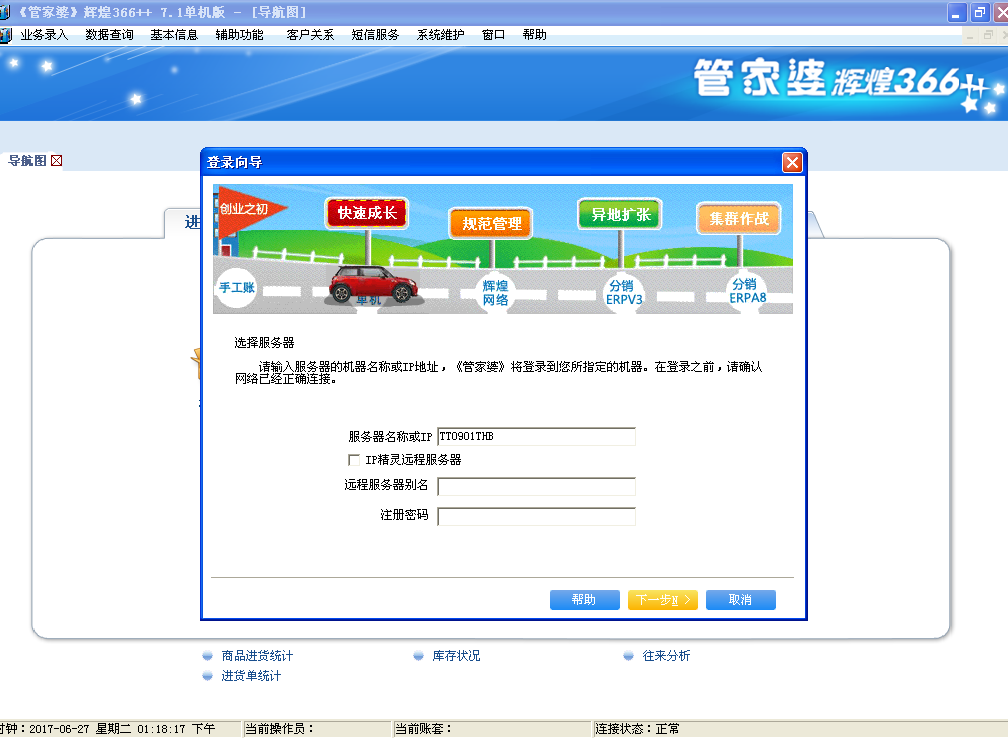Enable the IP精灵远程服务器 checkbox
Screen dimensions: 1008x738
354,460
